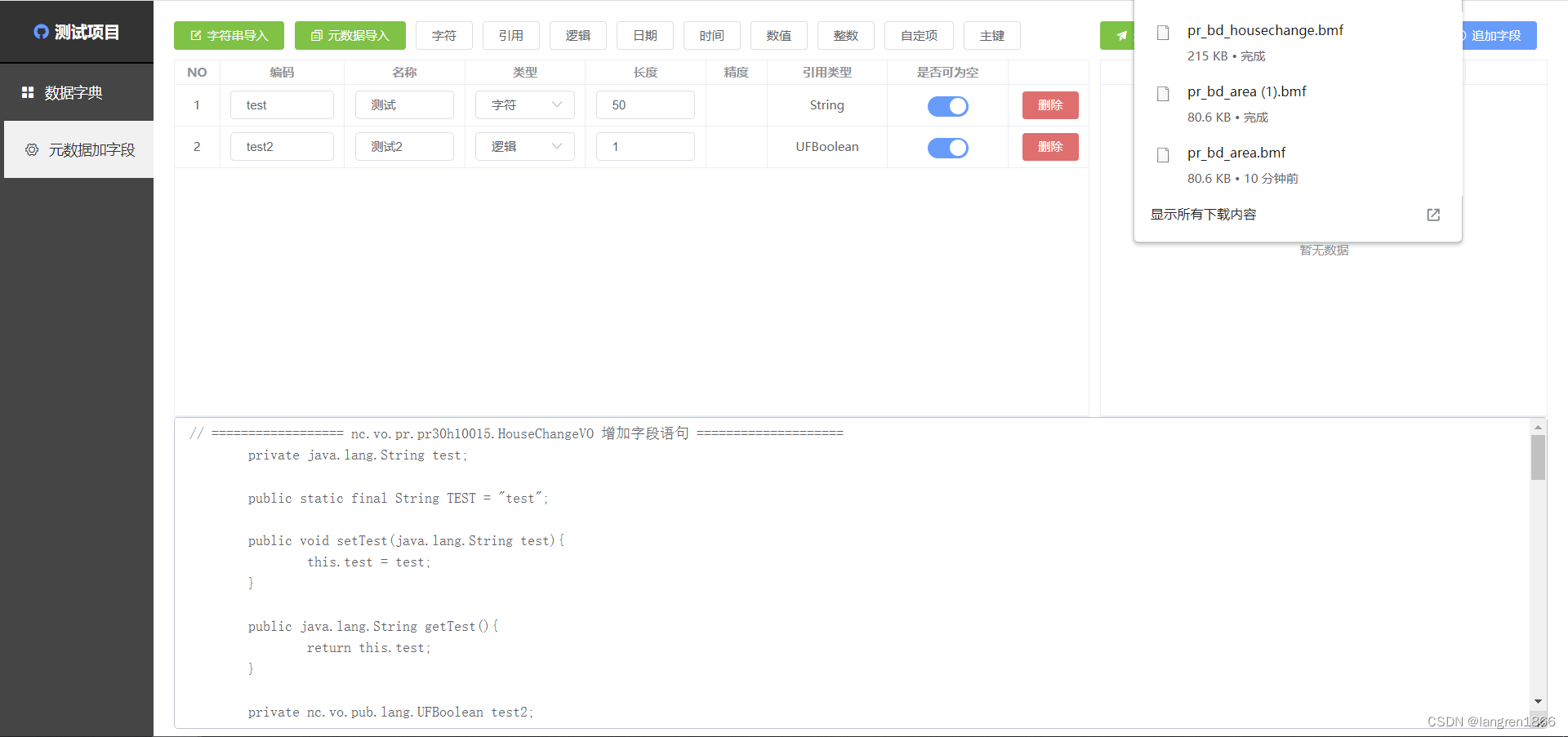Open pr_bd_housechange.bmf download entry
Viewport: 1568px width, 737px height.
pyautogui.click(x=1298, y=42)
